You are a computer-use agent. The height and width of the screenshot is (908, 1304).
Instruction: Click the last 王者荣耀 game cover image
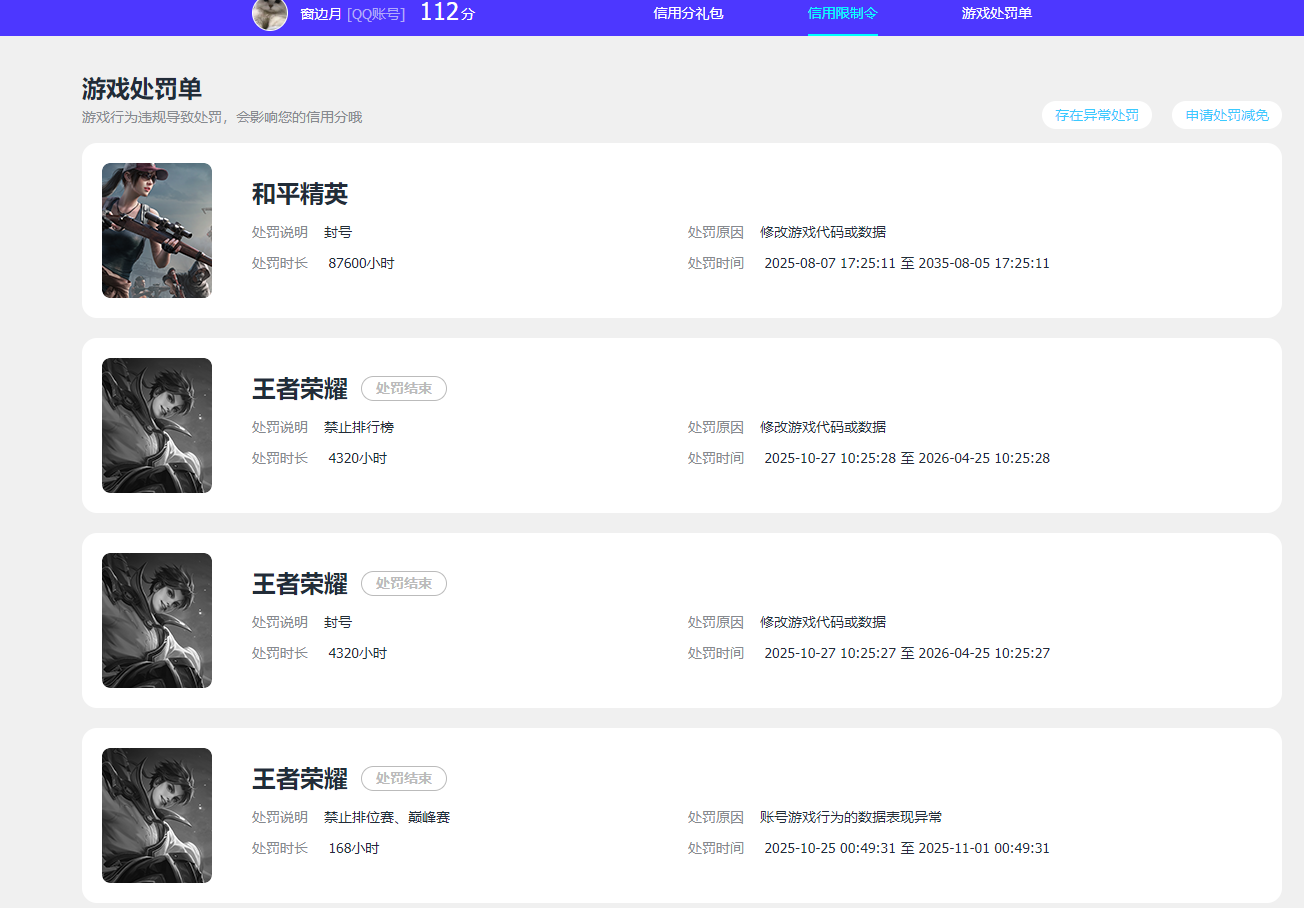(x=156, y=815)
